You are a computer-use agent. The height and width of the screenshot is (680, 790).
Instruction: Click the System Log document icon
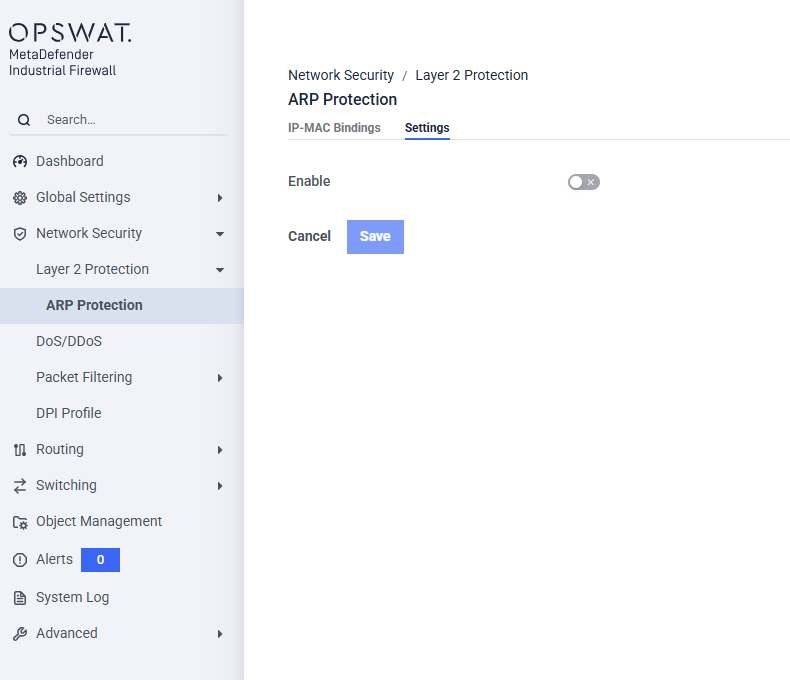20,598
